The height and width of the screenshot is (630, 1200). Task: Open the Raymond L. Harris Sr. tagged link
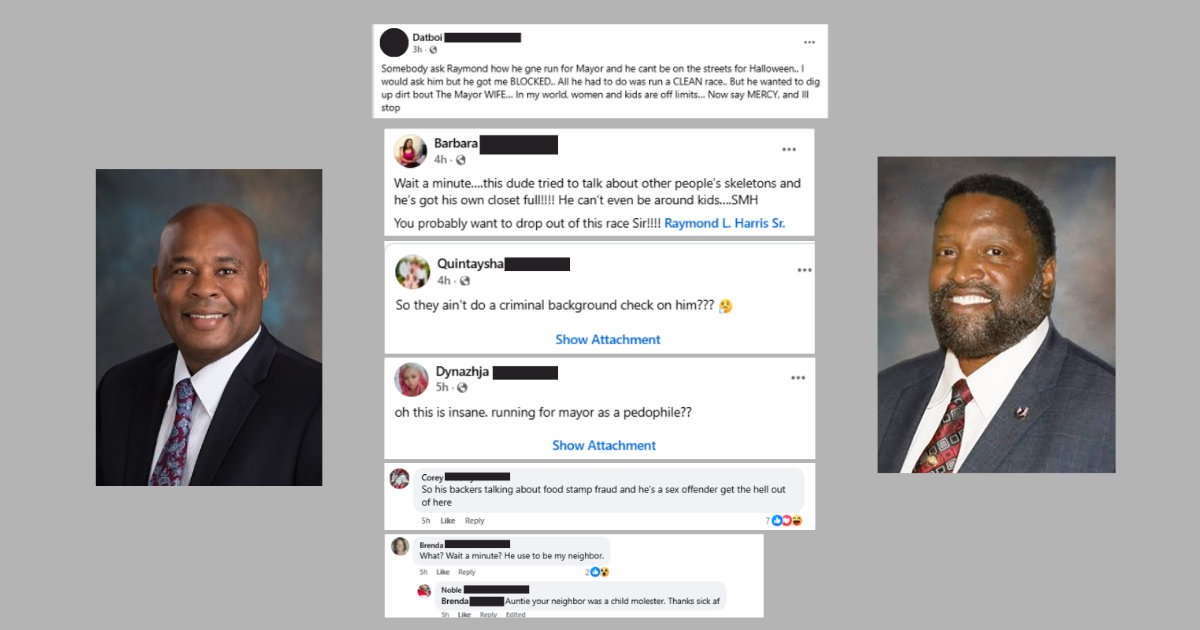pyautogui.click(x=725, y=224)
